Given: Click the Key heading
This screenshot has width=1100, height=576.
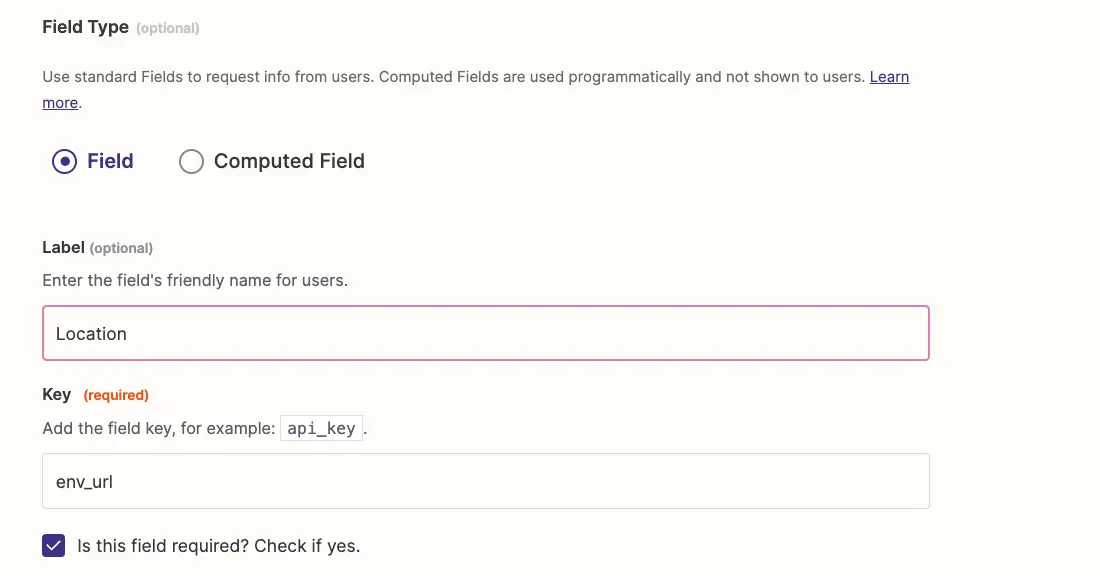Looking at the screenshot, I should point(56,395).
